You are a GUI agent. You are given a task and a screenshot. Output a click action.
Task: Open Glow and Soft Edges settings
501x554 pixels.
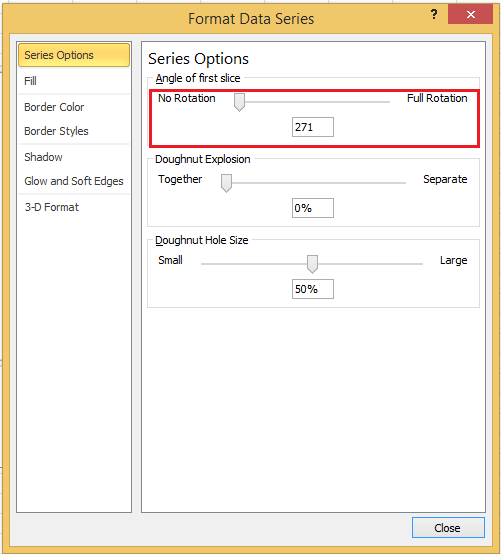coord(74,181)
